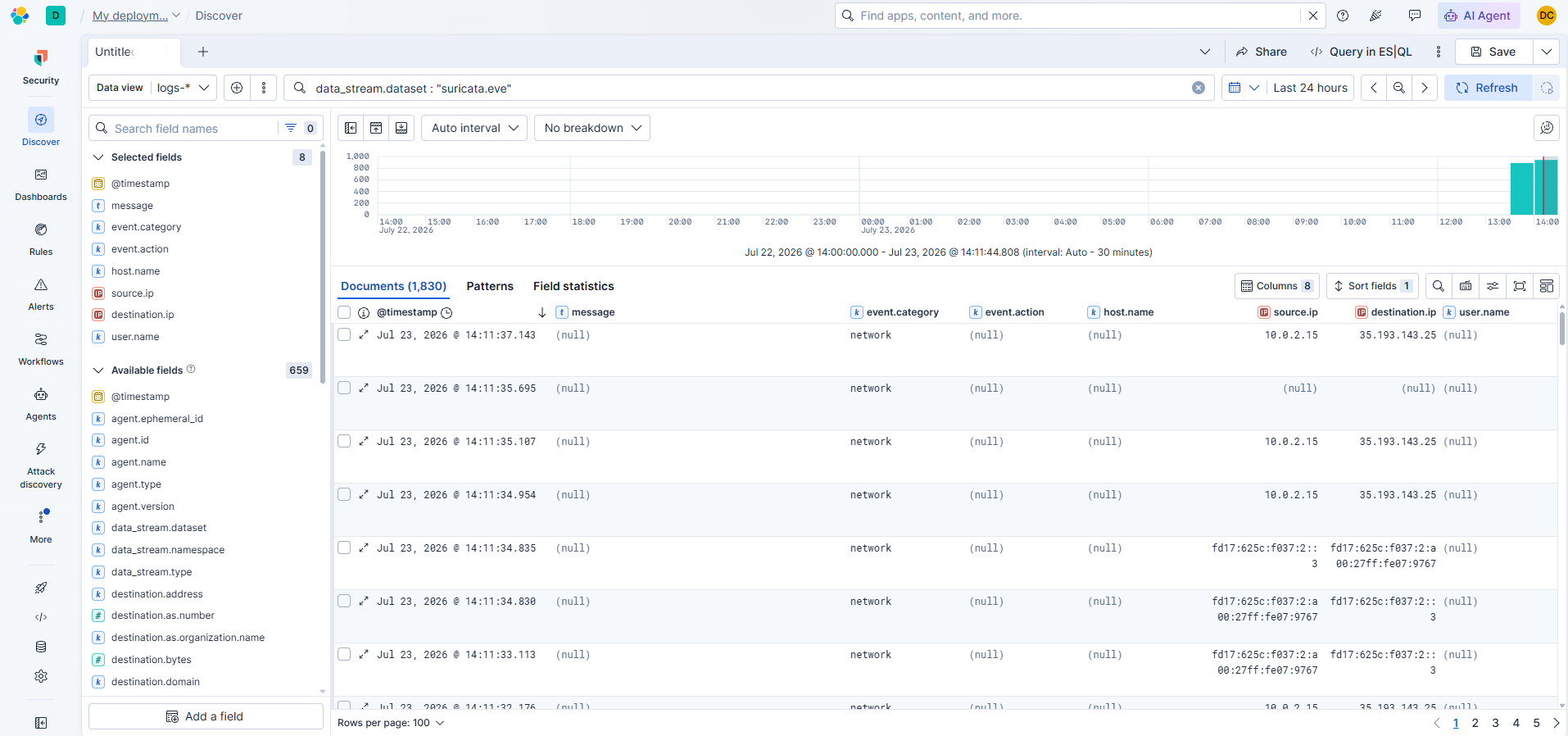
Task: Zoom out the time range magnifier icon
Action: tap(1399, 88)
